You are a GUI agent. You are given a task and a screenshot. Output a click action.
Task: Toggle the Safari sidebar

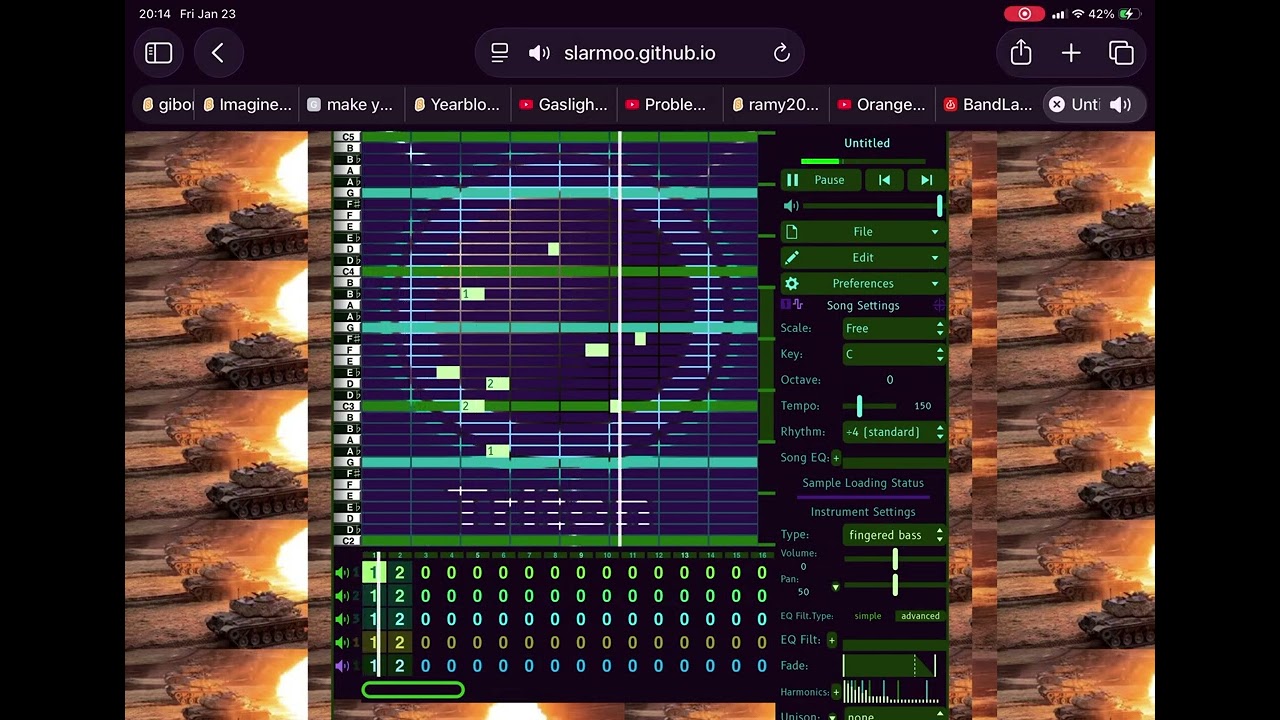pyautogui.click(x=159, y=53)
